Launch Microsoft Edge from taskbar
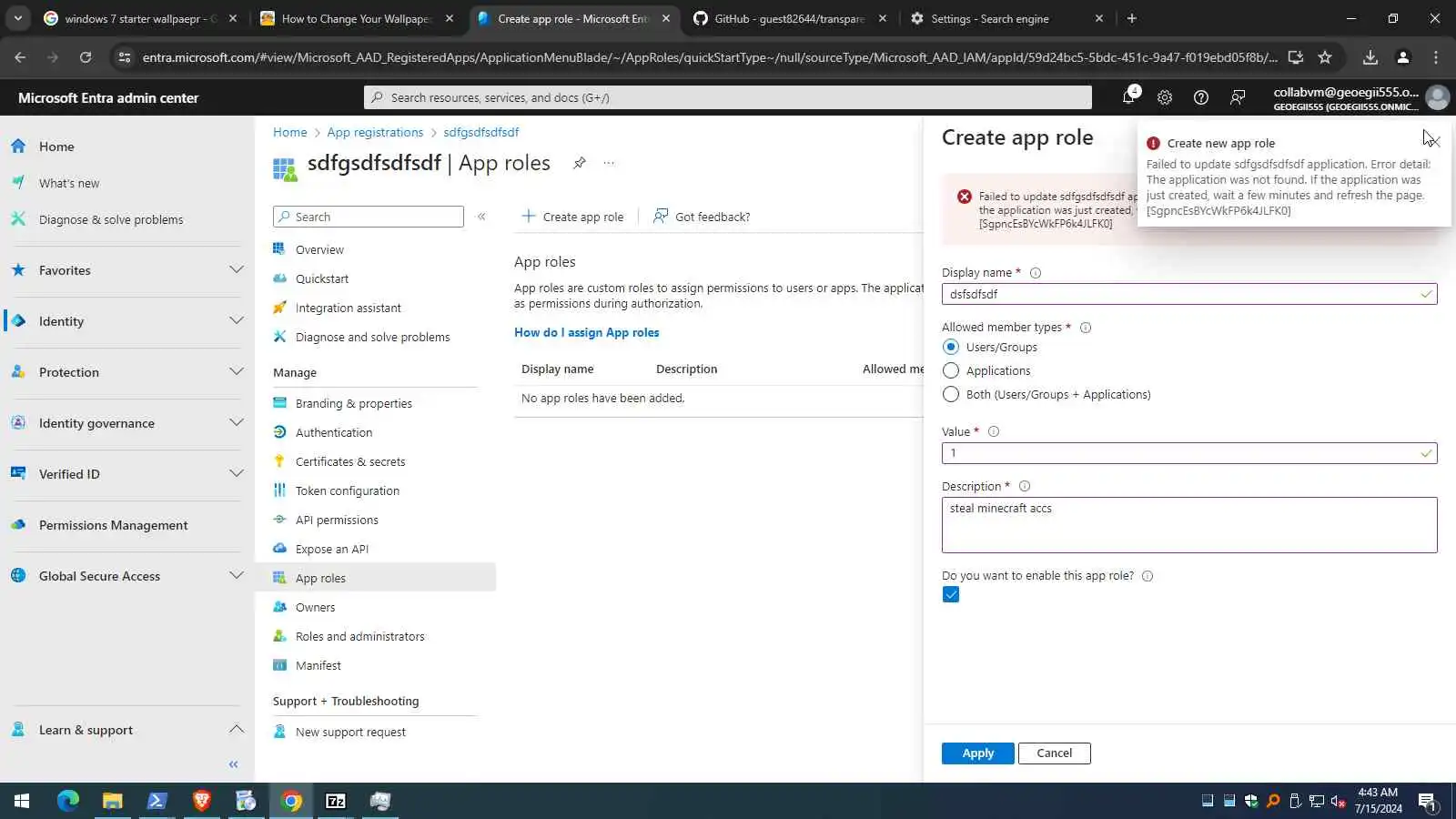Viewport: 1456px width, 819px height. click(68, 801)
